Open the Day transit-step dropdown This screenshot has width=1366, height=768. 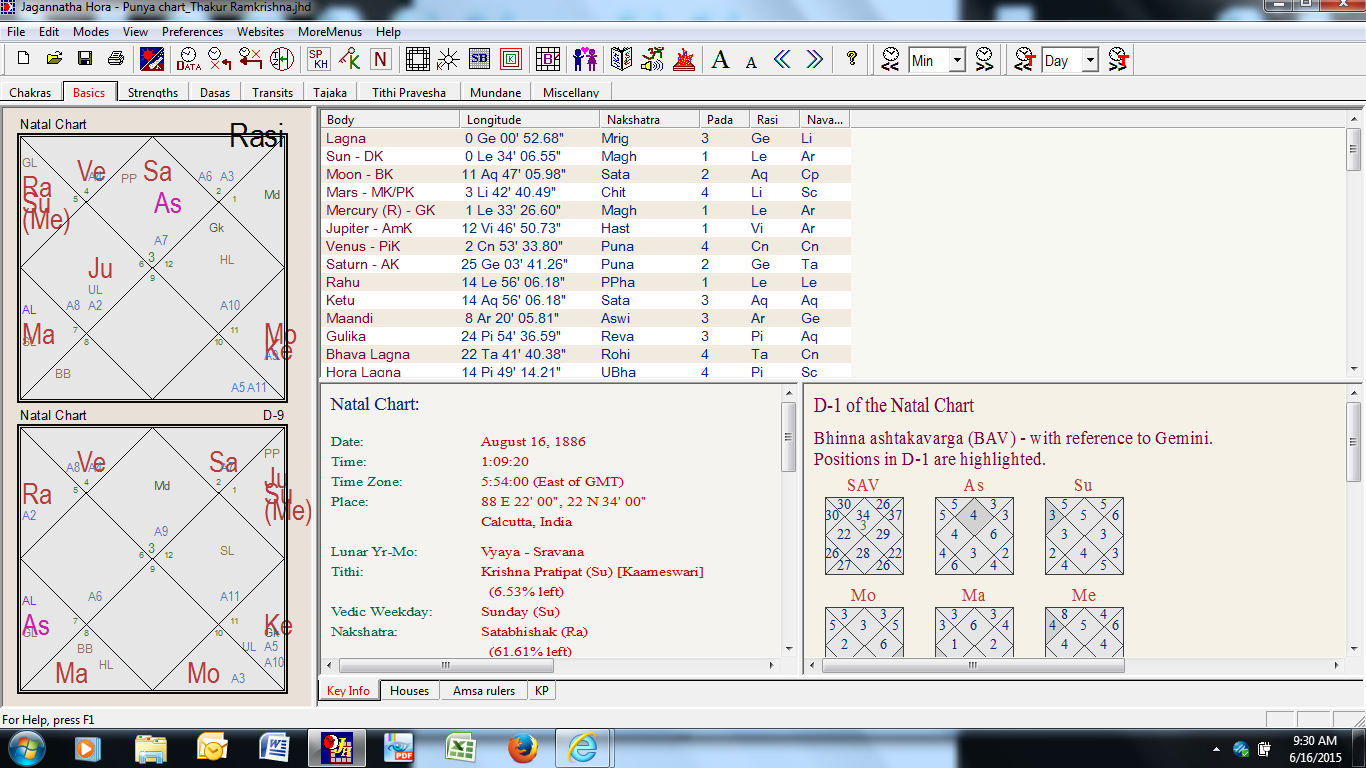click(1089, 60)
